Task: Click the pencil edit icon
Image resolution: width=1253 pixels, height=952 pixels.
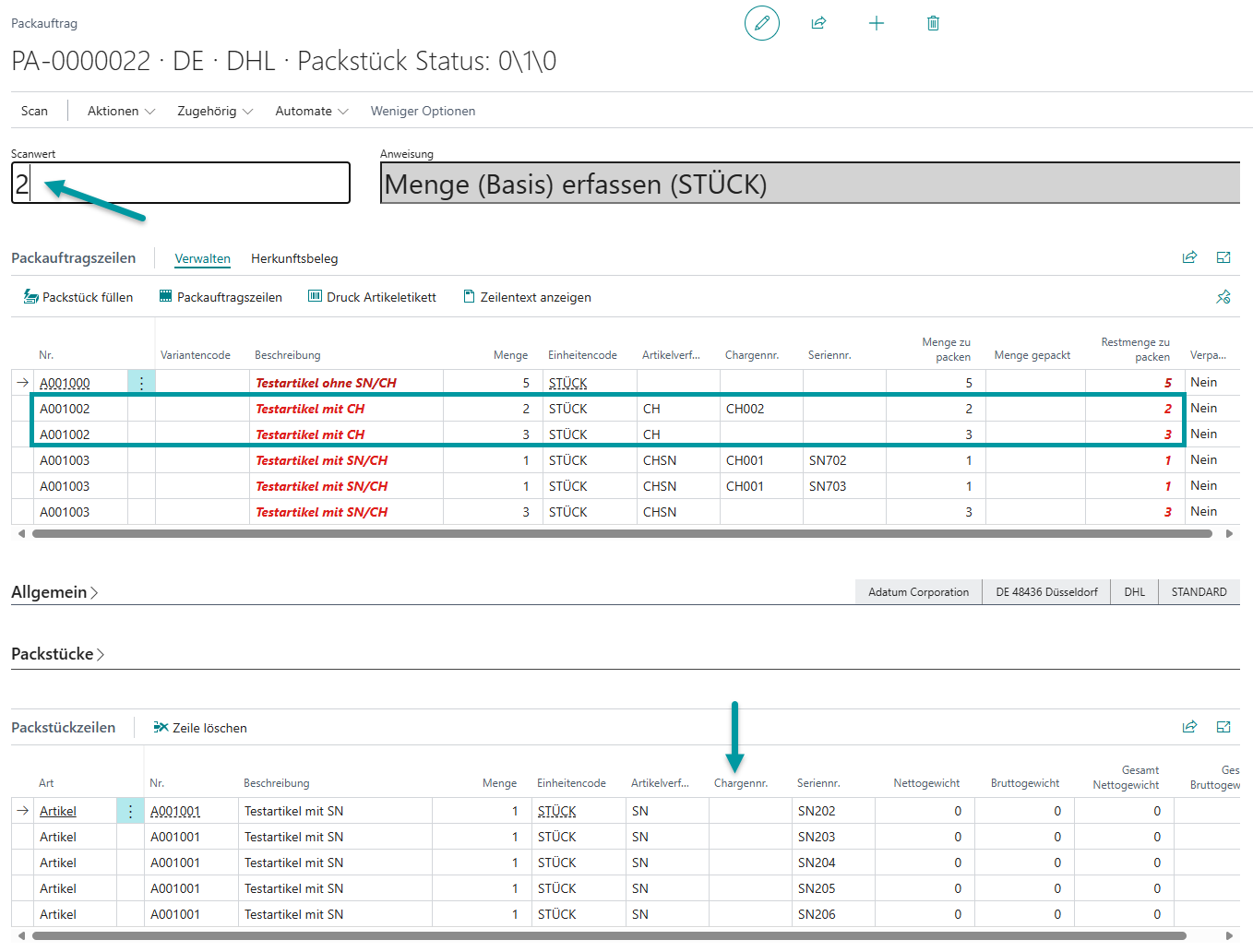Action: click(761, 23)
